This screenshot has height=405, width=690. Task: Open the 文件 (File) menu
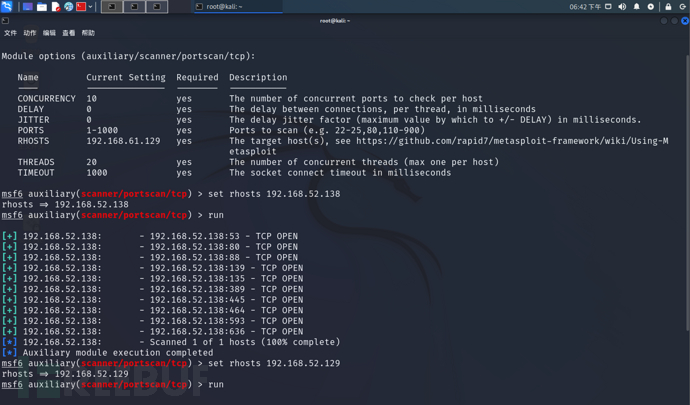tap(11, 33)
